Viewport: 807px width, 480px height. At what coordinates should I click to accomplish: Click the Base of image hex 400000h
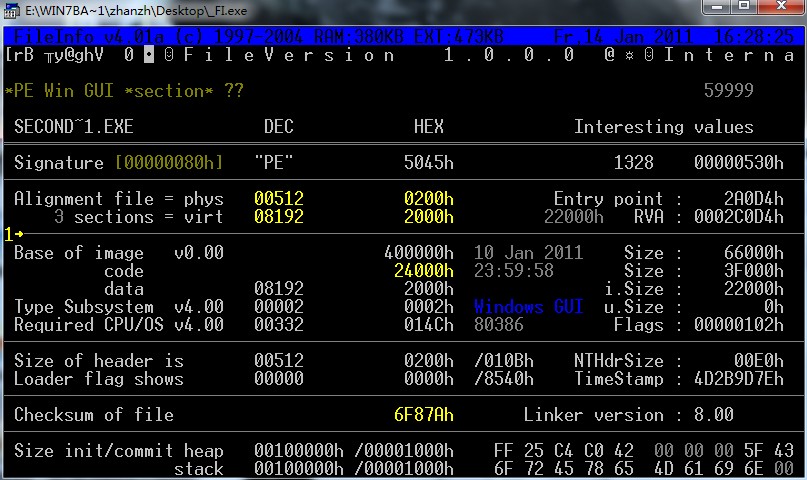coord(419,253)
